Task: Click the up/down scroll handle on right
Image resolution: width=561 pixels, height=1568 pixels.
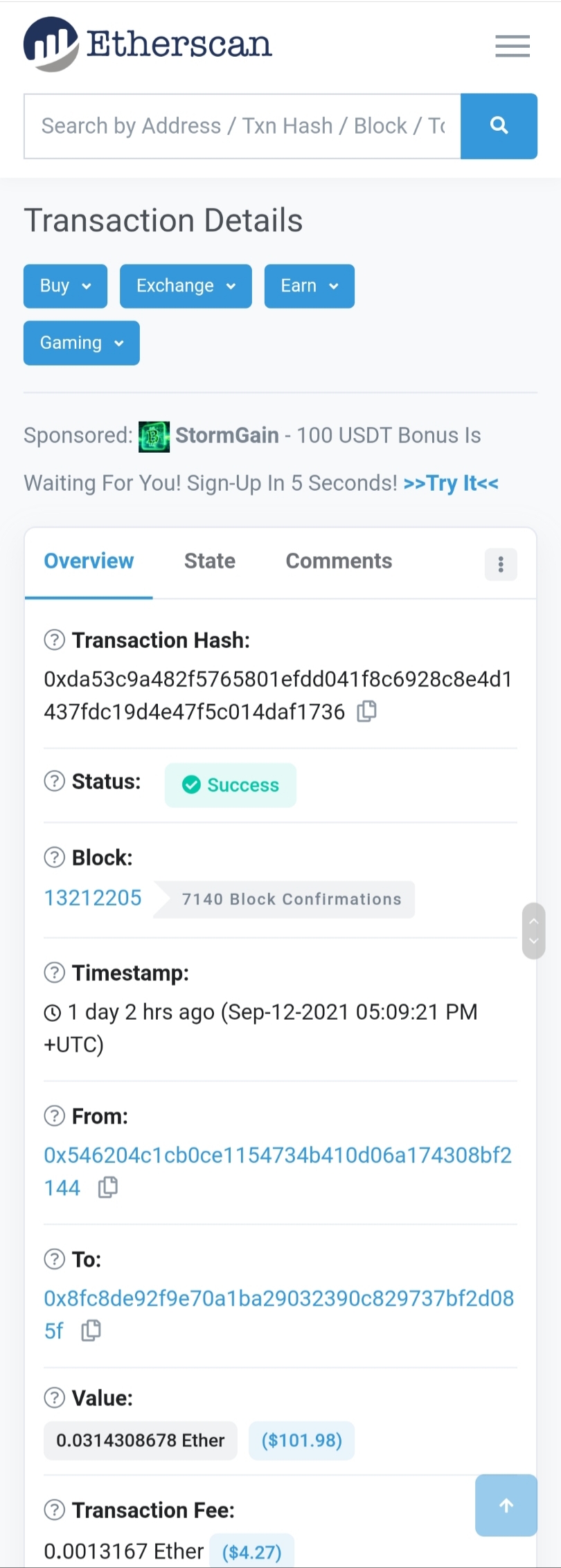Action: click(x=533, y=930)
